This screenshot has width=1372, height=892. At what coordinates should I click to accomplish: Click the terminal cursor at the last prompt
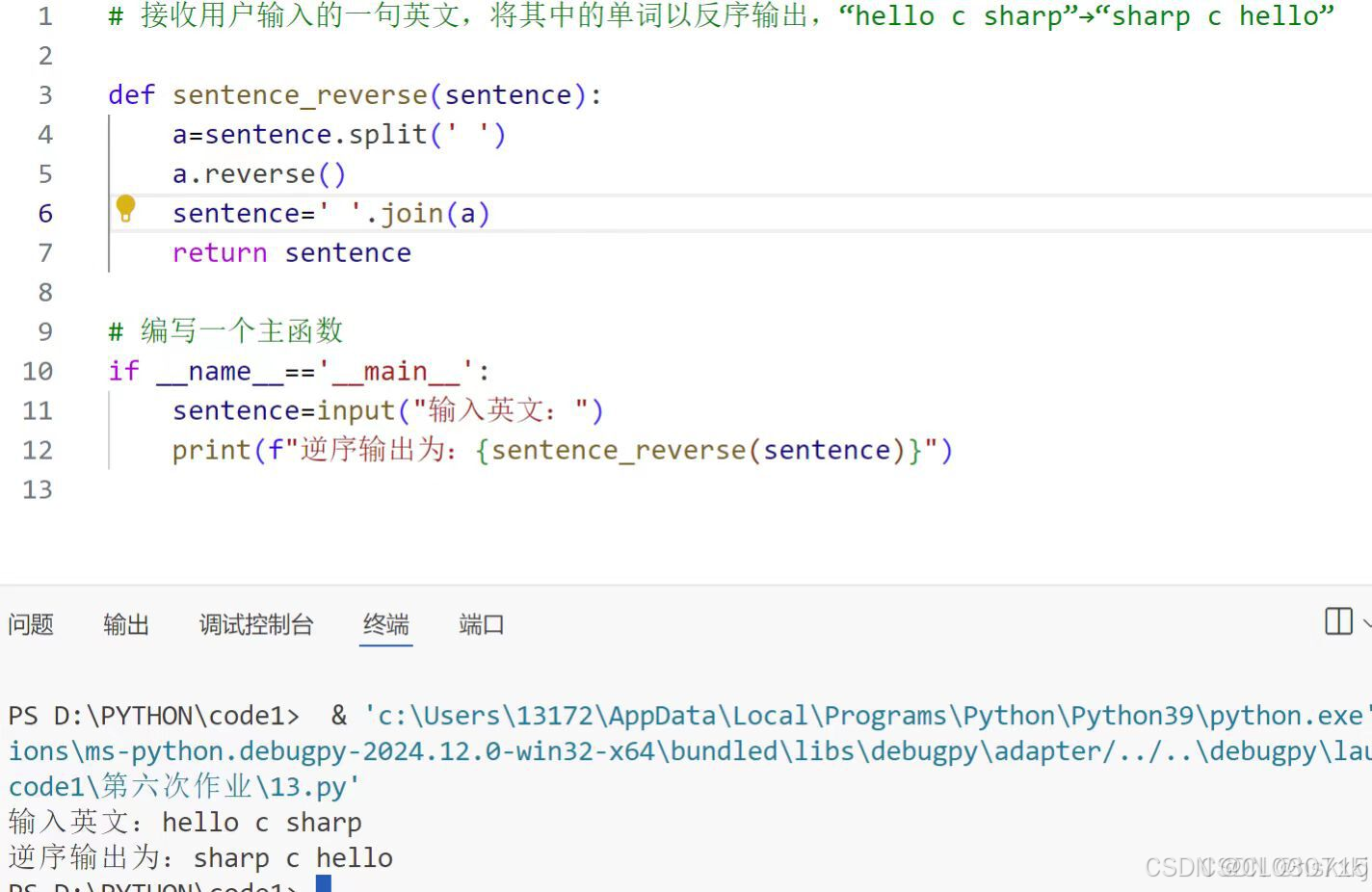(324, 883)
